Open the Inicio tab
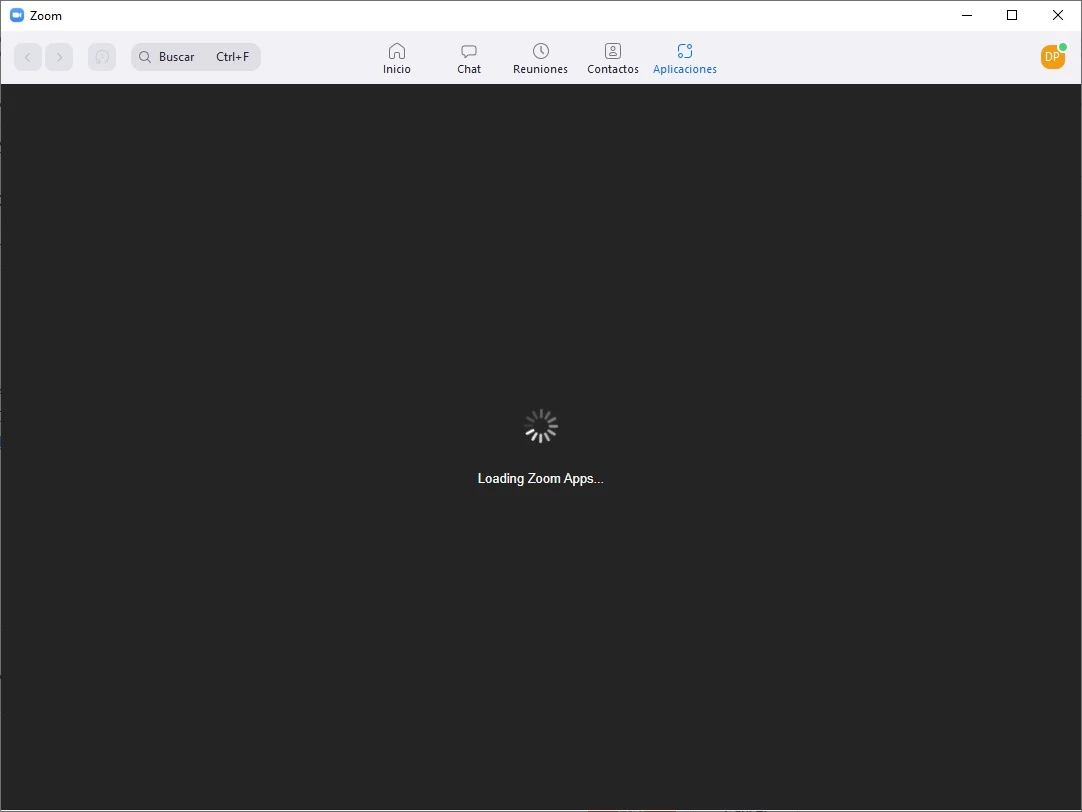The height and width of the screenshot is (812, 1082). click(397, 59)
